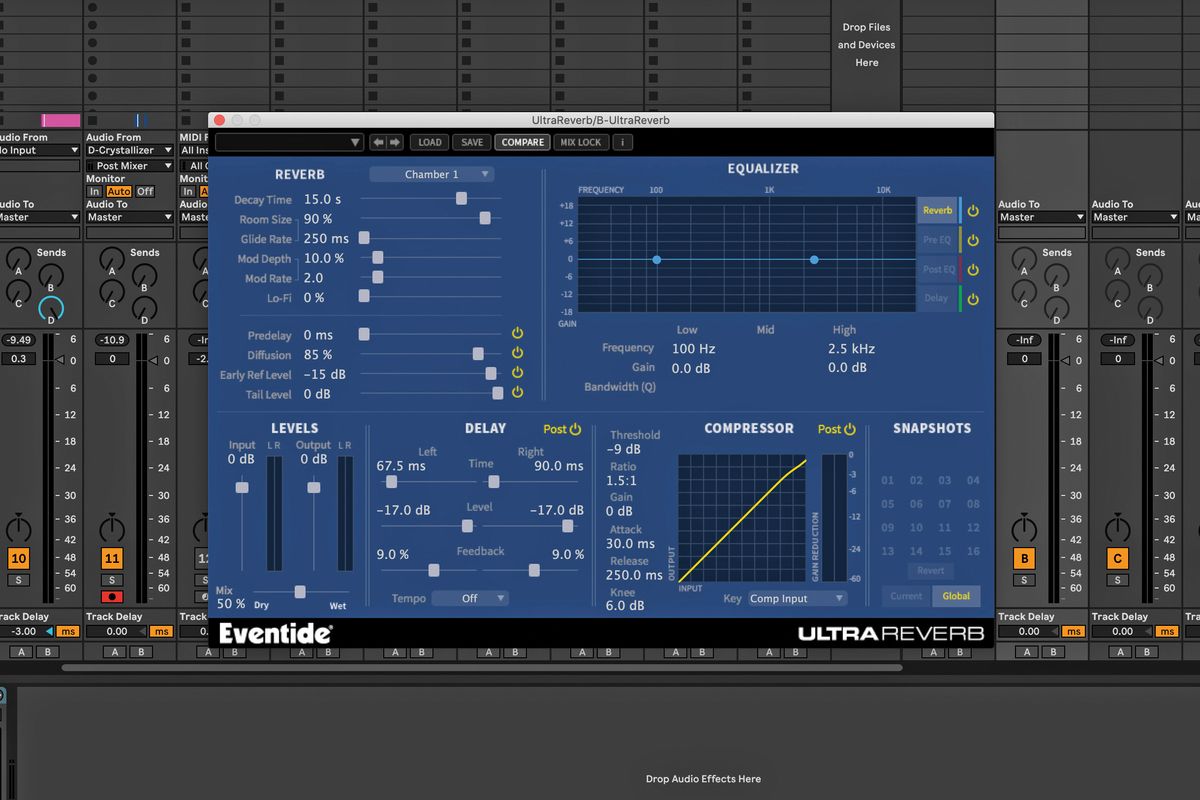Toggle the Compressor Post power switch

(x=849, y=430)
